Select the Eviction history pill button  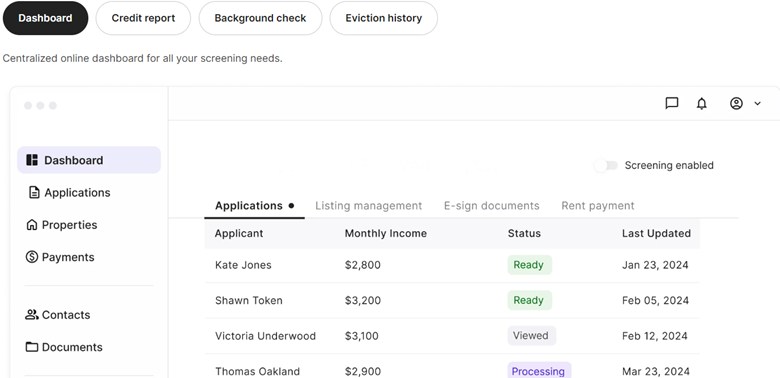point(384,18)
